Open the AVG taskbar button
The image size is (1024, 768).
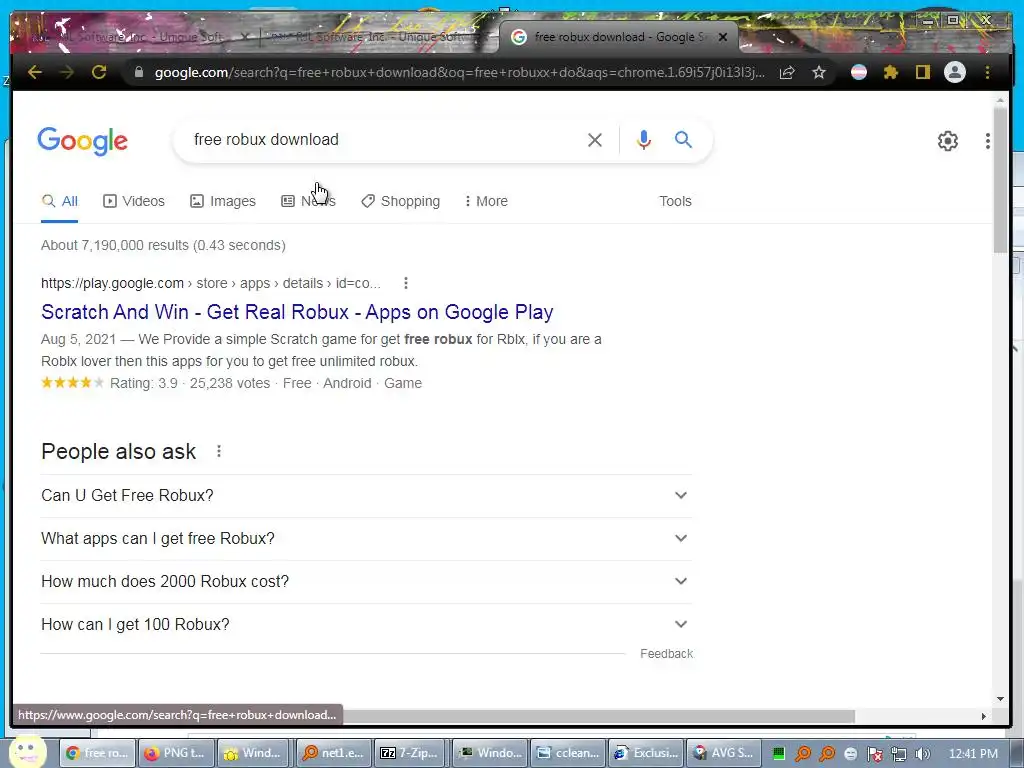point(725,753)
